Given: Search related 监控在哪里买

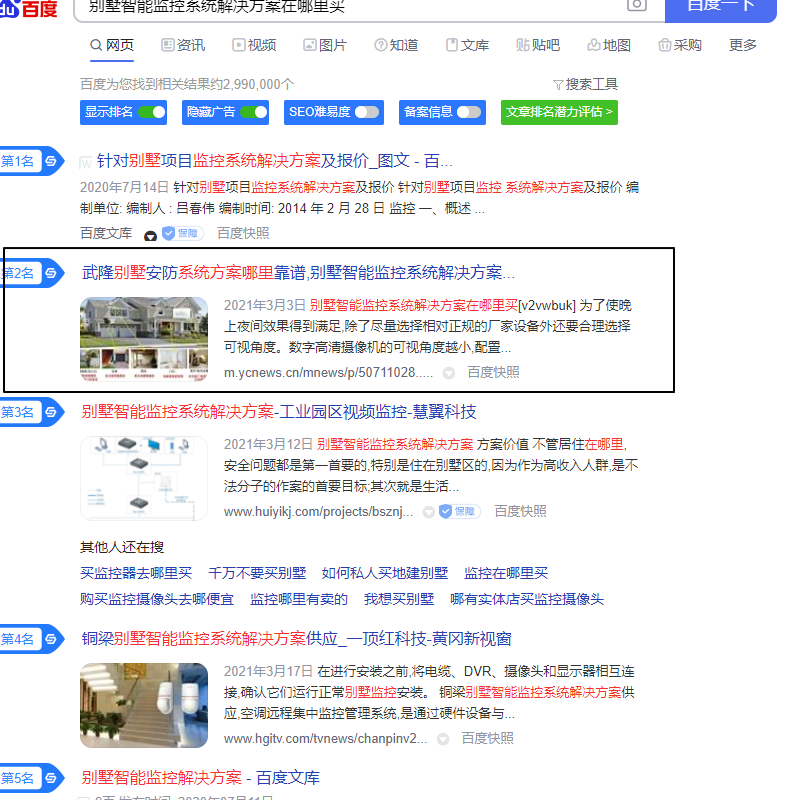Looking at the screenshot, I should [x=506, y=573].
